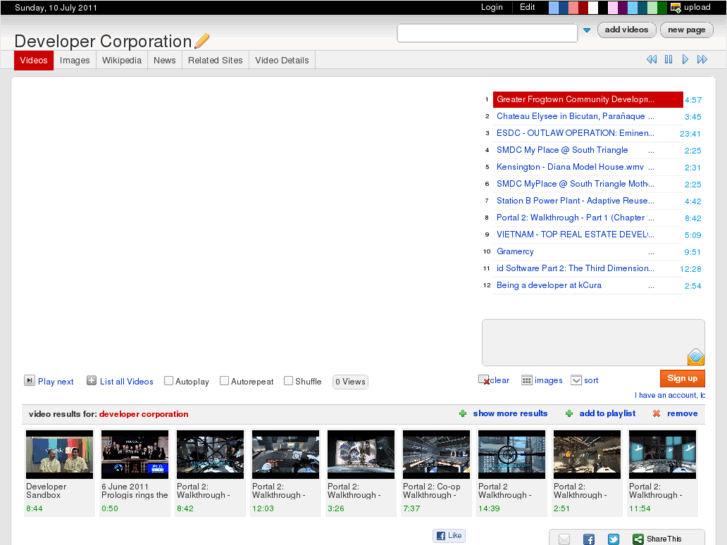Open the dropdown arrow next to search box
The width and height of the screenshot is (727, 545).
(587, 31)
